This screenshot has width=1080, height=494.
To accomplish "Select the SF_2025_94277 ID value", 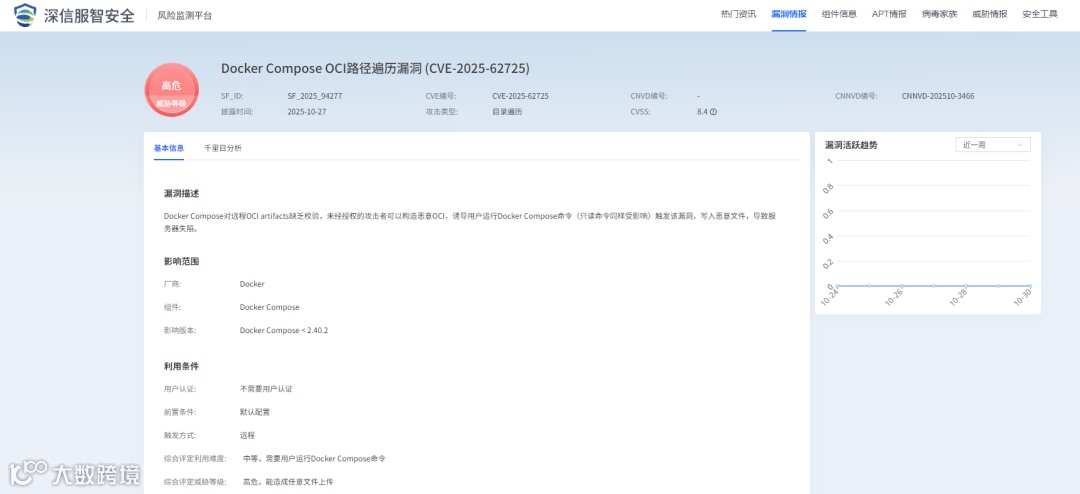I will 315,96.
